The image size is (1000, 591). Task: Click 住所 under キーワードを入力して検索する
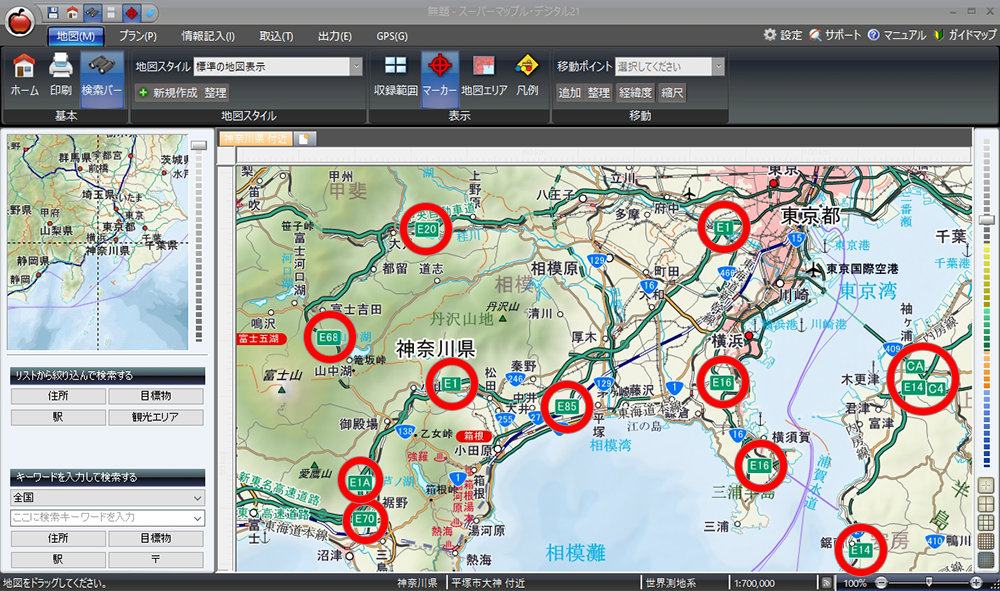[x=58, y=538]
